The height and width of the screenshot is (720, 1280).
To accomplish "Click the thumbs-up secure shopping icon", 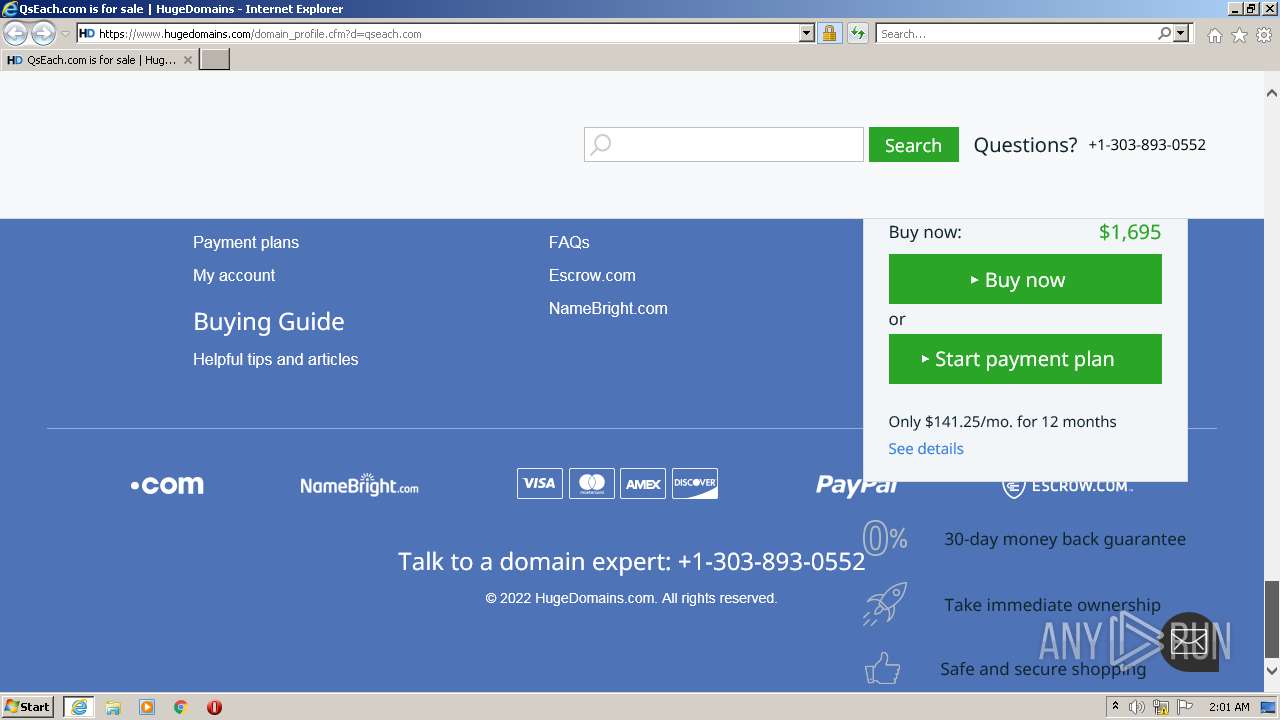I will point(882,668).
